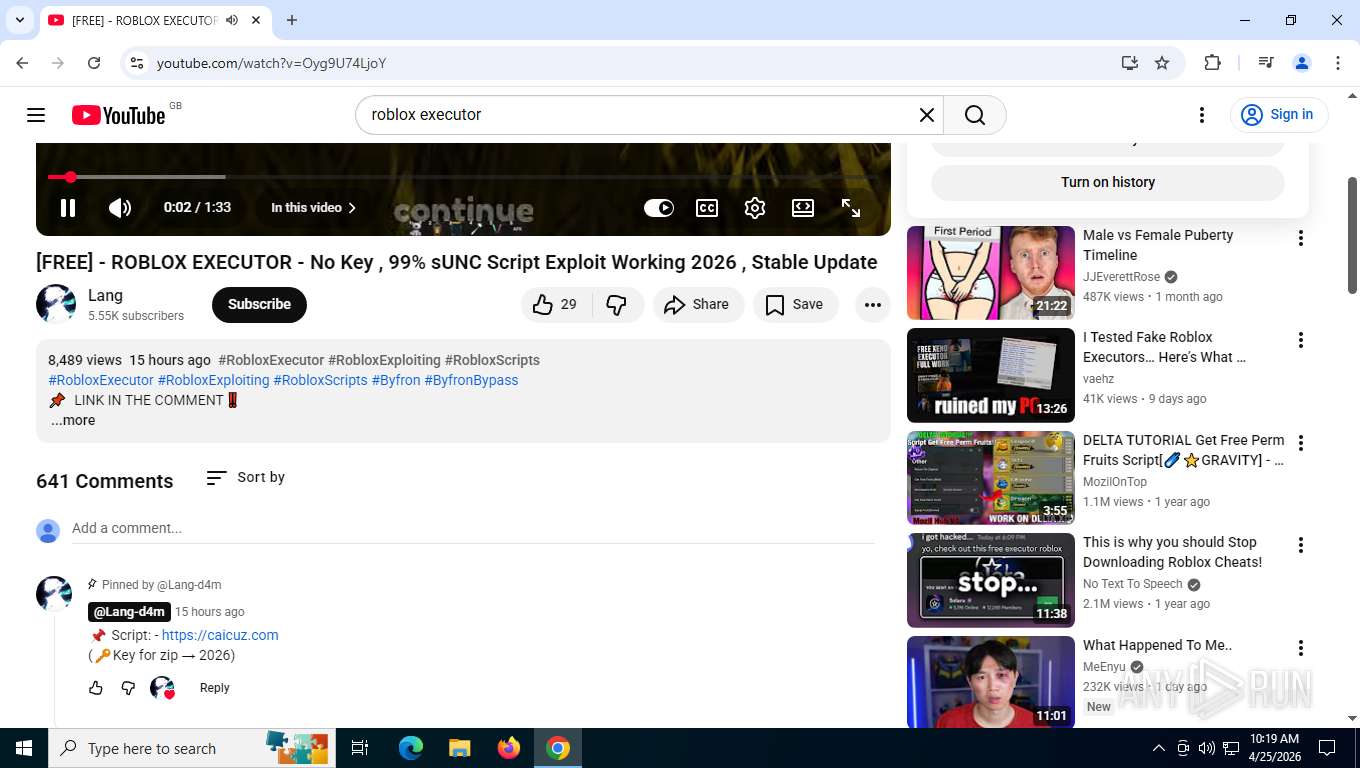Open Lang channel avatar
Image resolution: width=1360 pixels, height=768 pixels.
pos(56,304)
